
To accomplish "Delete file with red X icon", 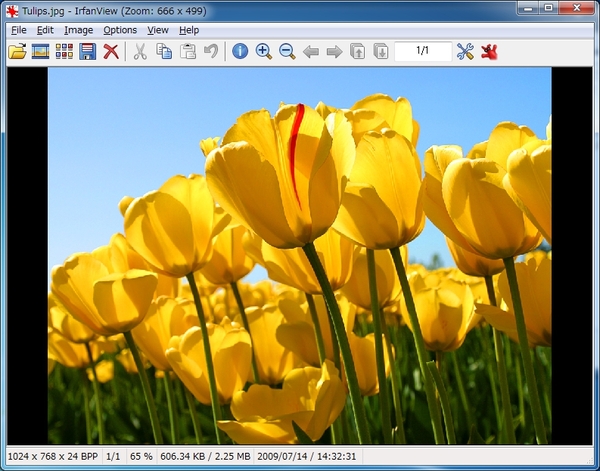I will (x=111, y=51).
